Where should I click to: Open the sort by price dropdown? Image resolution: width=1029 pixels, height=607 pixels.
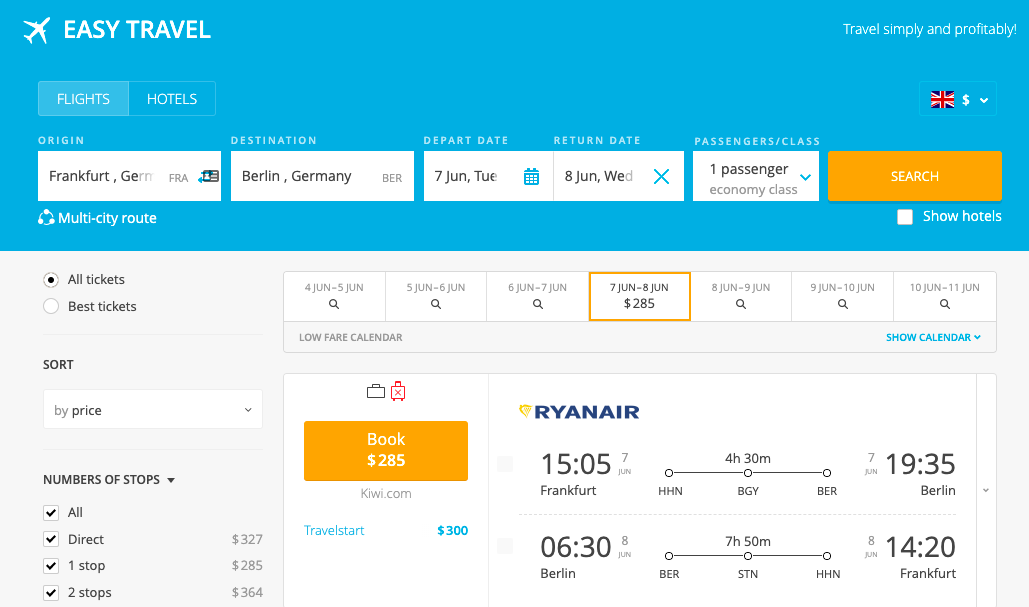click(x=152, y=409)
